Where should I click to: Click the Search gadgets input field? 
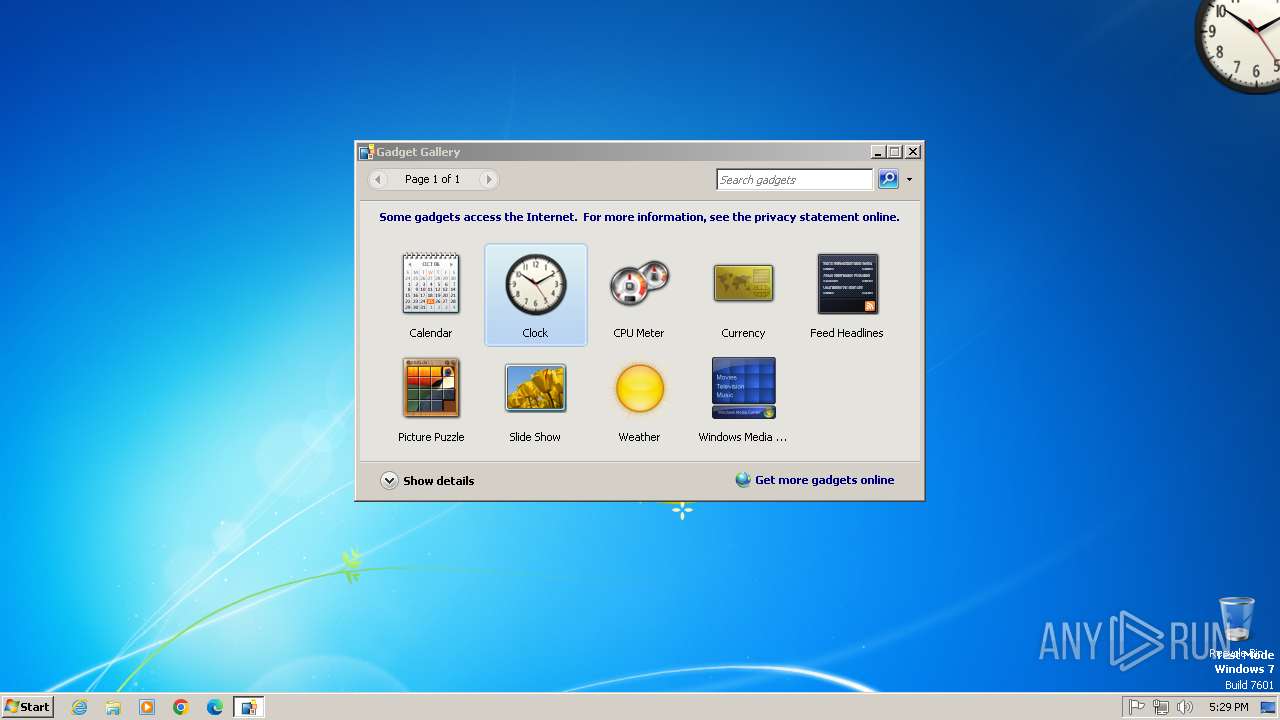click(x=795, y=179)
